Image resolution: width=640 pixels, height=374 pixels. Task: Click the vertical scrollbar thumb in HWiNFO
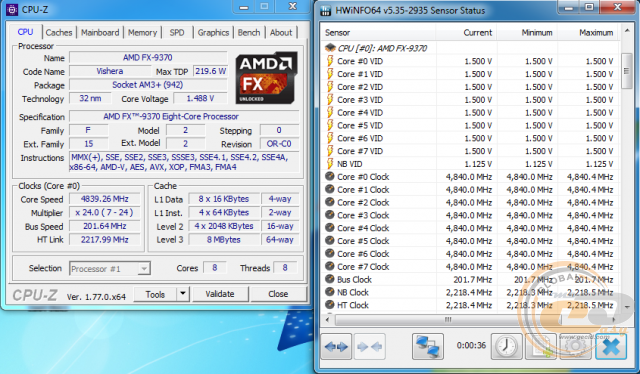[x=627, y=71]
